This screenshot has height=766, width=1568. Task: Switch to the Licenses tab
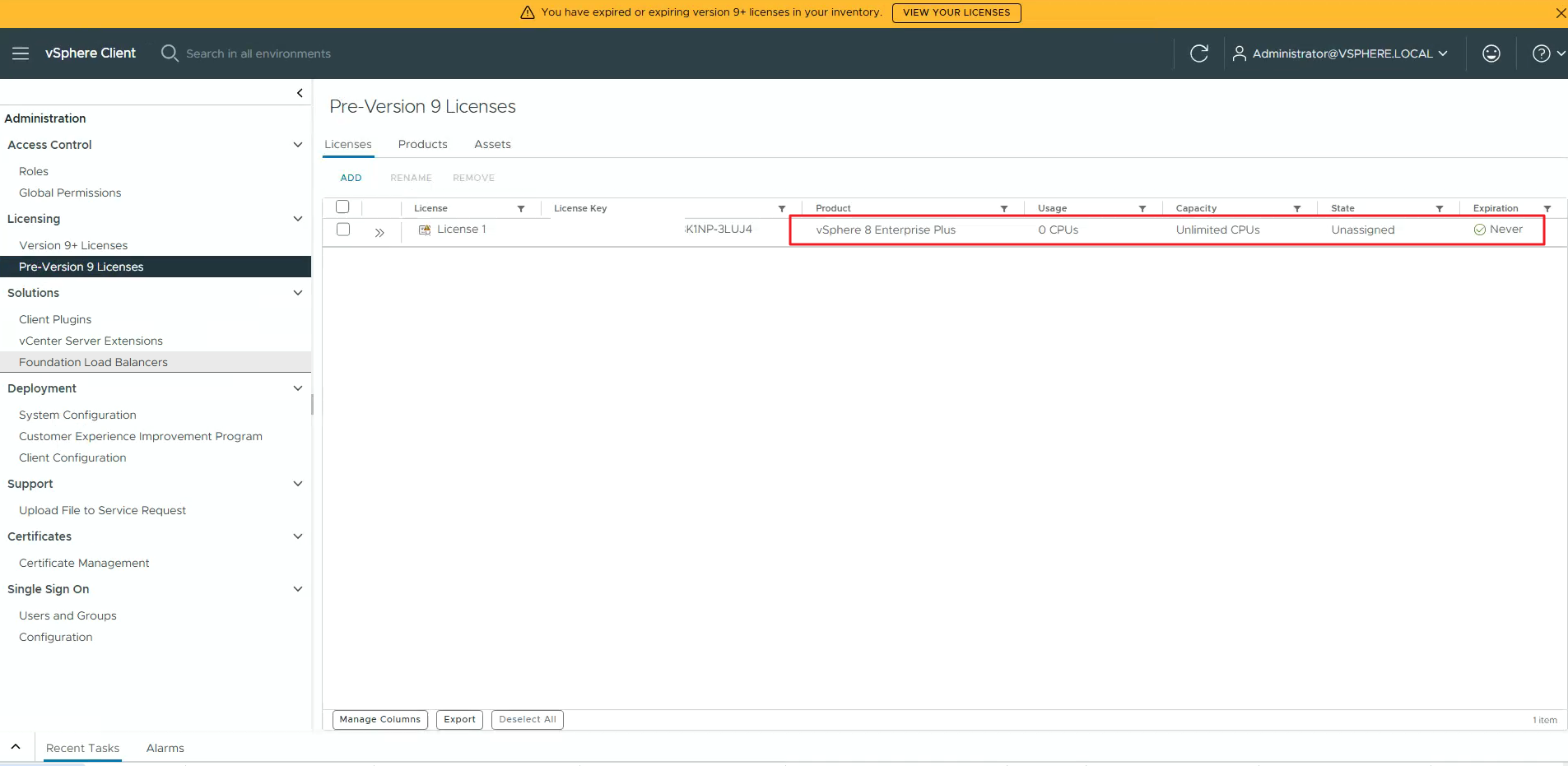pos(348,144)
